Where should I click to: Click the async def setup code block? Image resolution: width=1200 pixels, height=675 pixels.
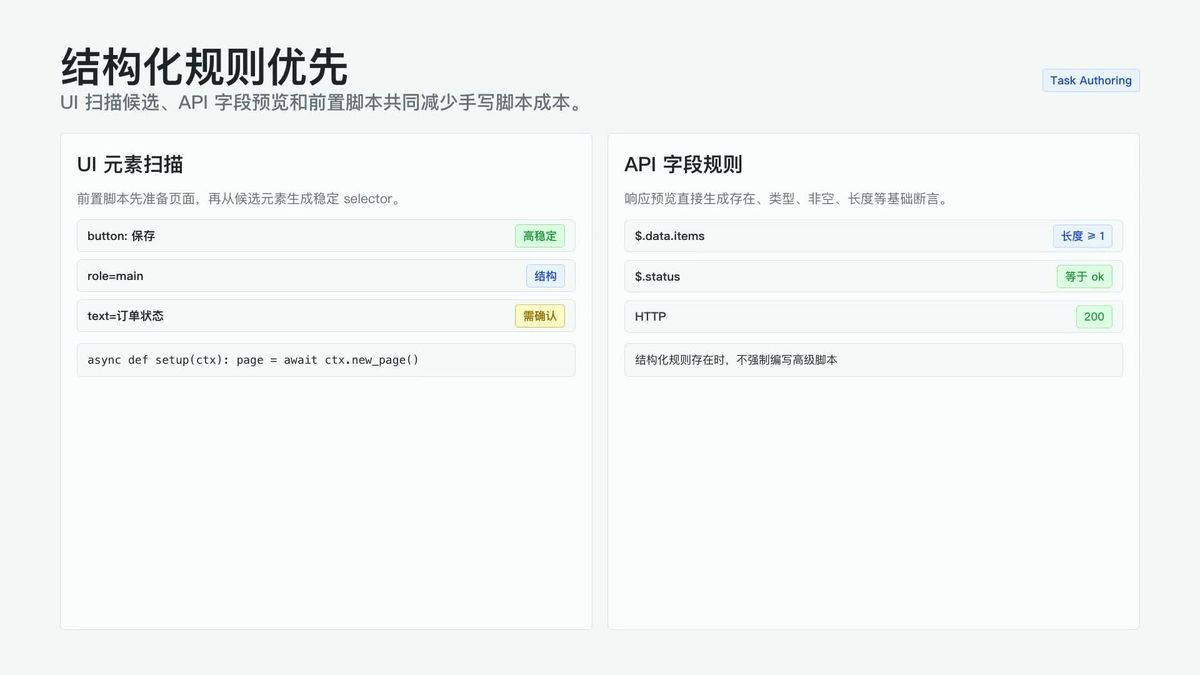[x=326, y=360]
